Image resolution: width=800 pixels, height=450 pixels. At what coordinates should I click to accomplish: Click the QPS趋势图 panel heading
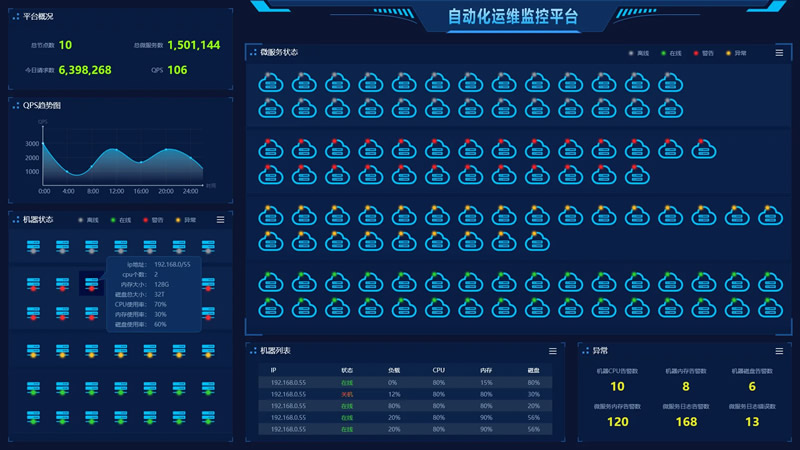42,106
